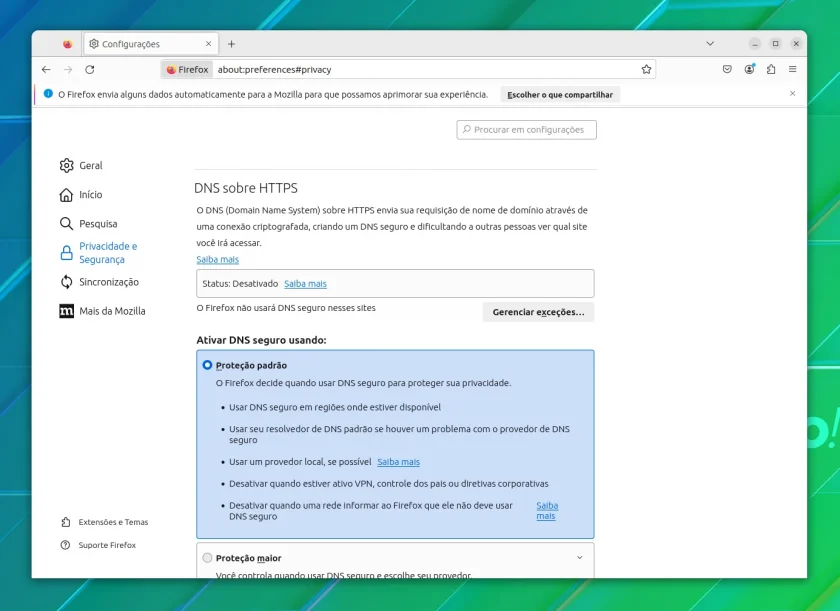Viewport: 840px width, 611px height.
Task: Open the Extensões e Temas link
Action: pos(113,522)
